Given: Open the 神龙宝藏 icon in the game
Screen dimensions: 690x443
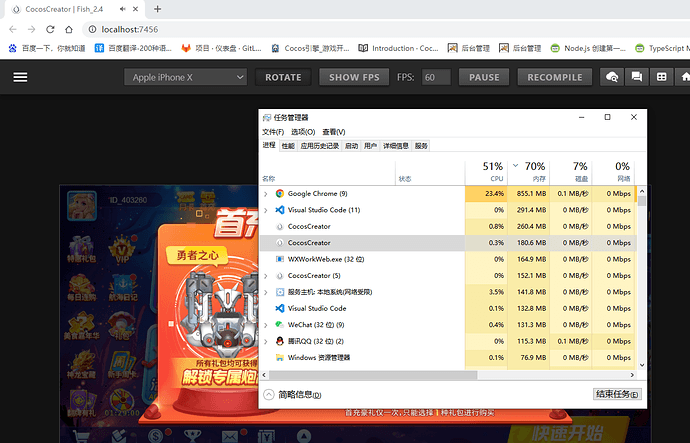Looking at the screenshot, I should [81, 364].
